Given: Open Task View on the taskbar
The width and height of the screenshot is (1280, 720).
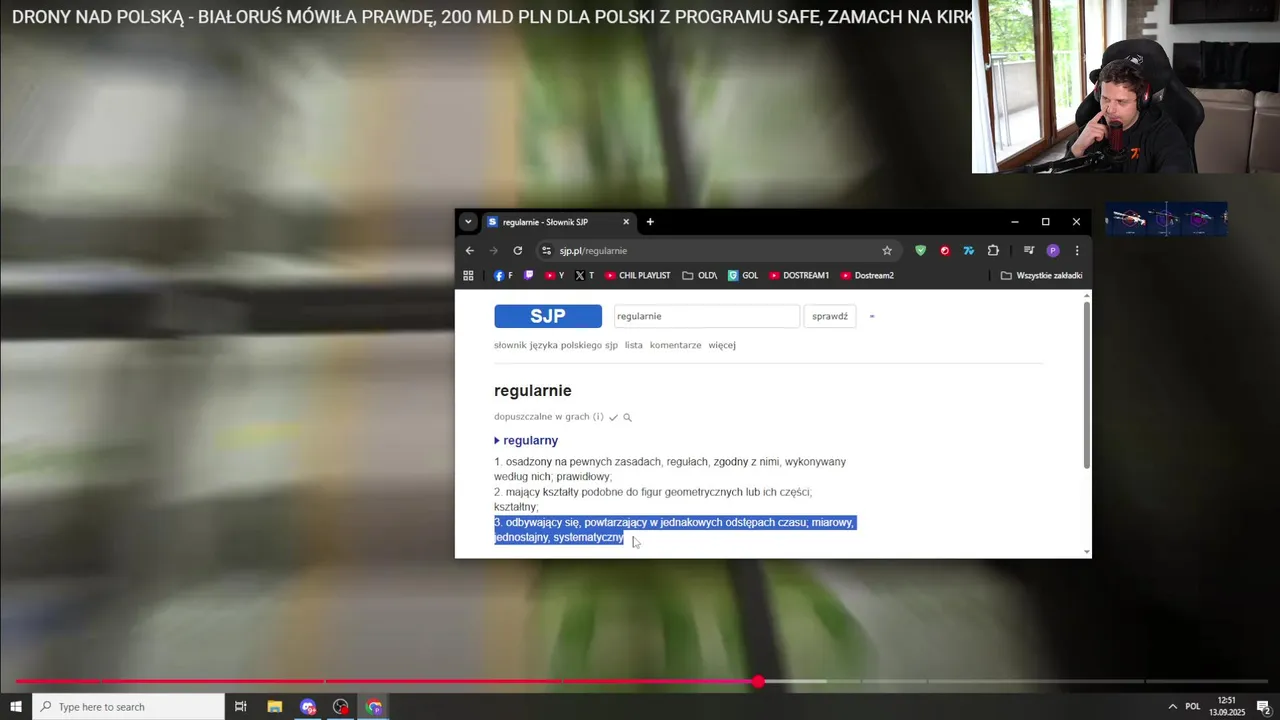Looking at the screenshot, I should tap(240, 707).
